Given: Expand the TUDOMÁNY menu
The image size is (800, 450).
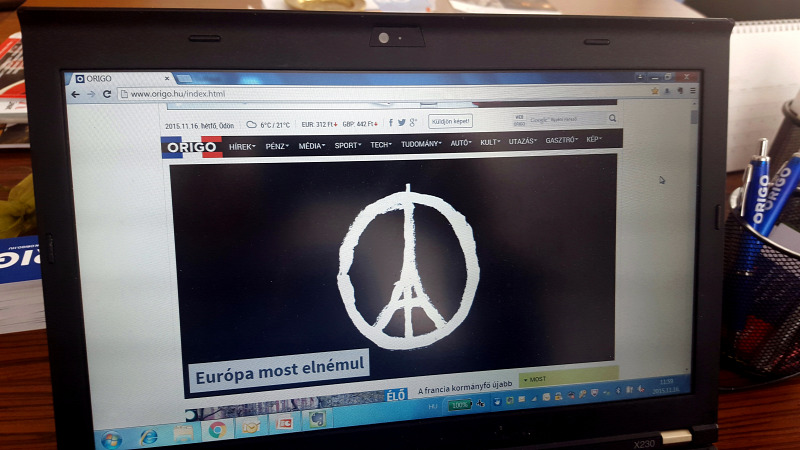Looking at the screenshot, I should point(421,144).
